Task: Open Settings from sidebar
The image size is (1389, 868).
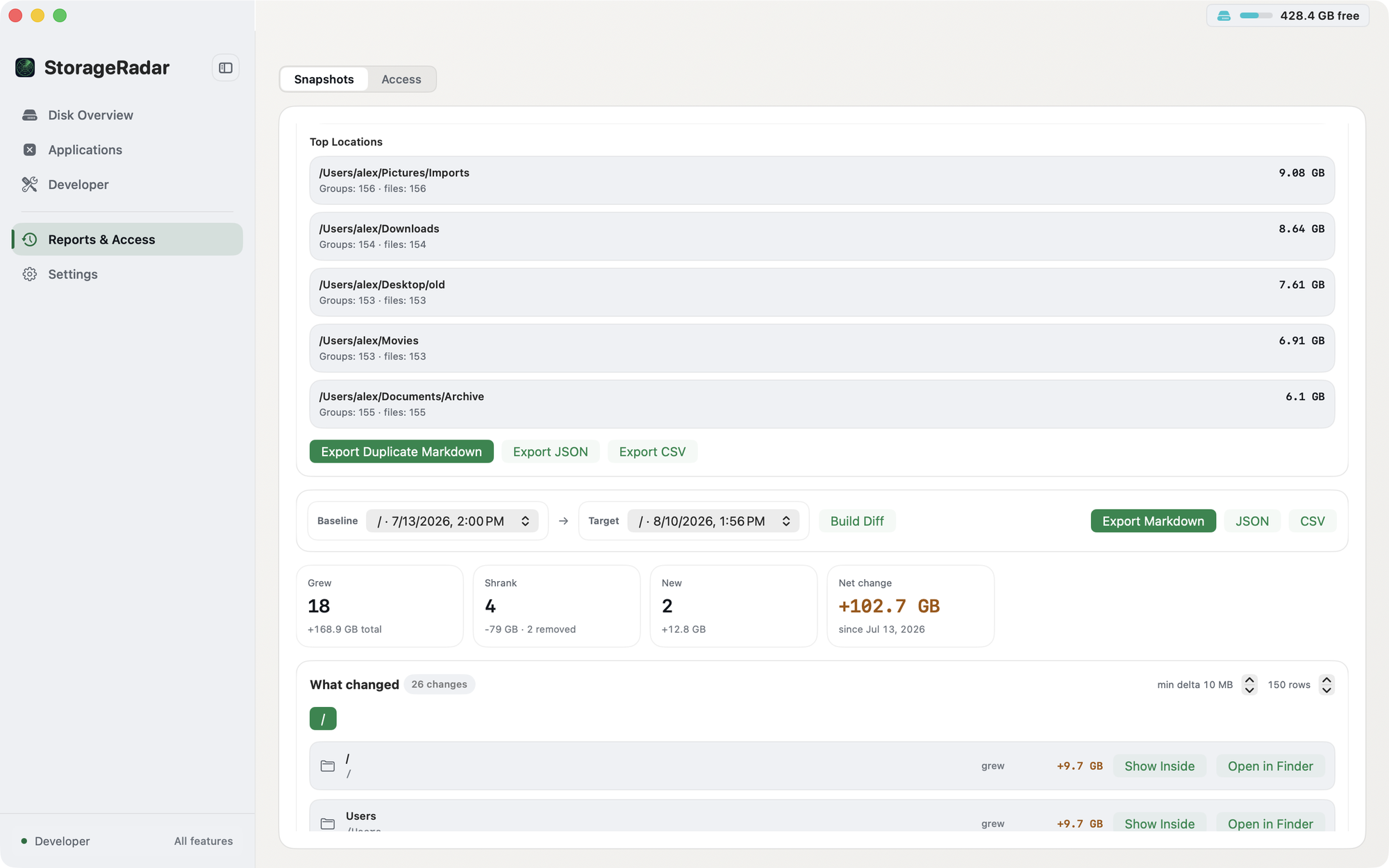Action: pyautogui.click(x=127, y=274)
